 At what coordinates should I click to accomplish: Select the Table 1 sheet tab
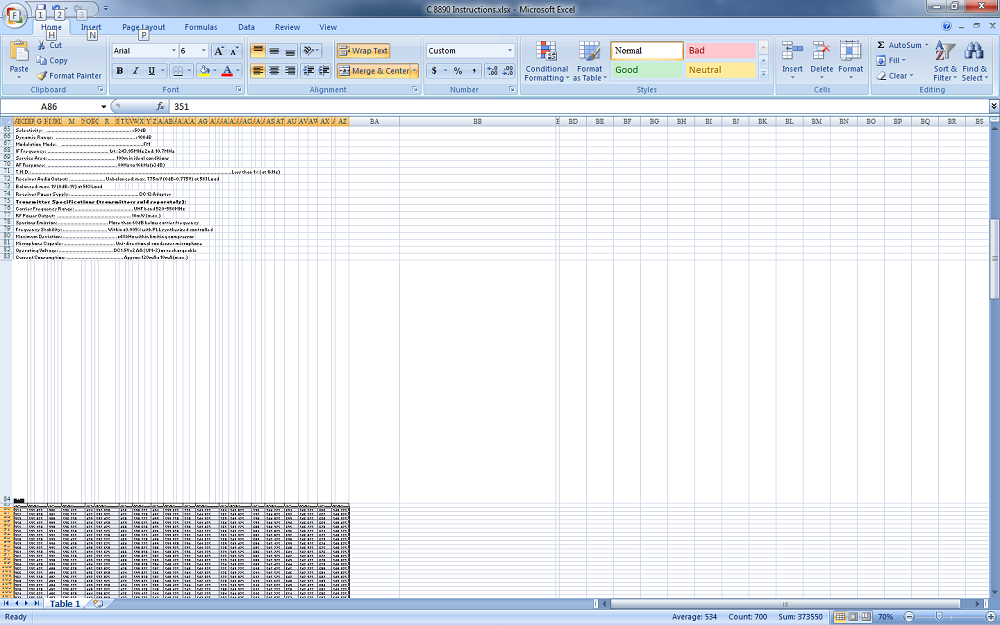(x=65, y=603)
